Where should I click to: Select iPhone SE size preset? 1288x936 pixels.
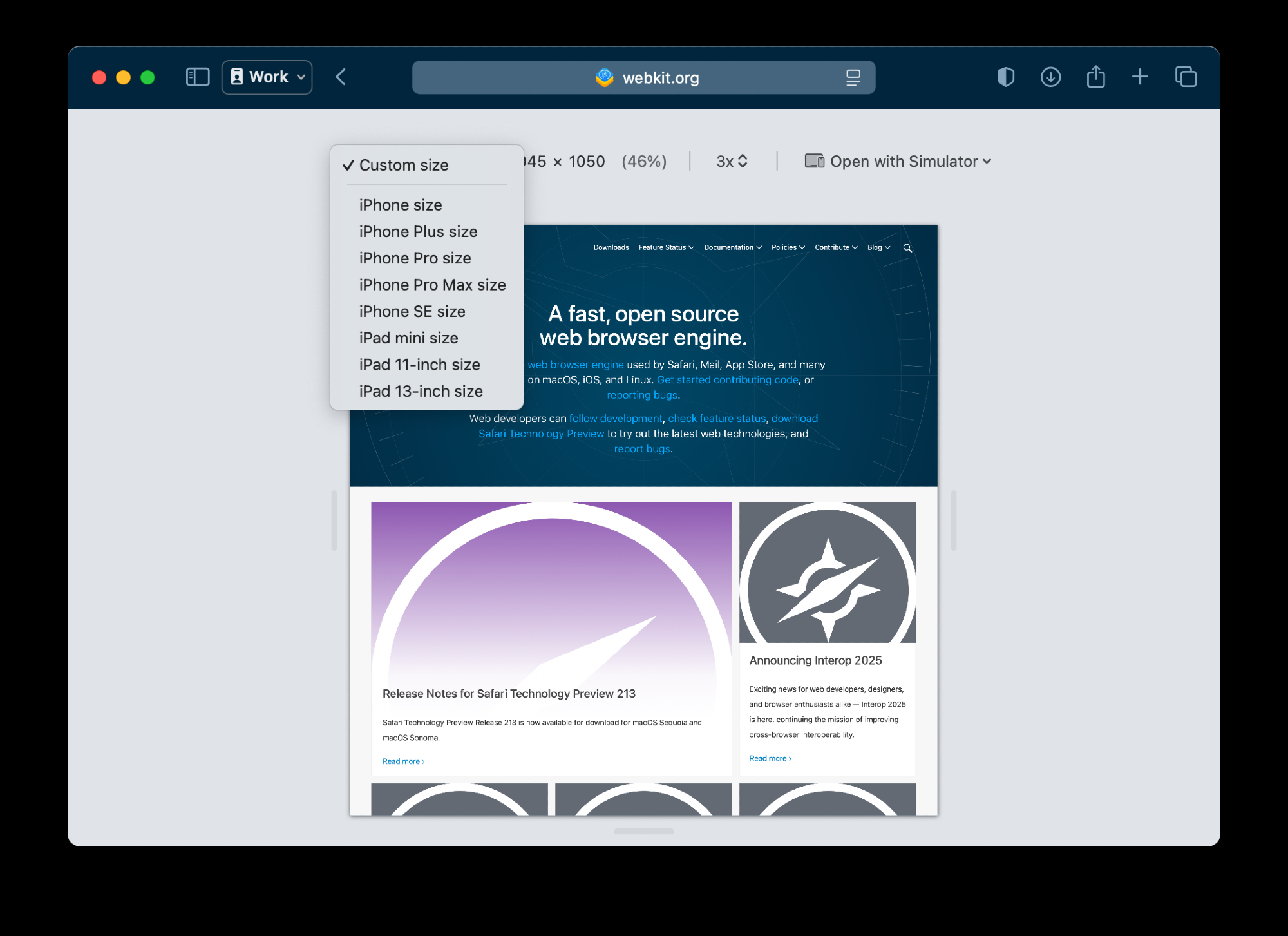click(x=412, y=312)
